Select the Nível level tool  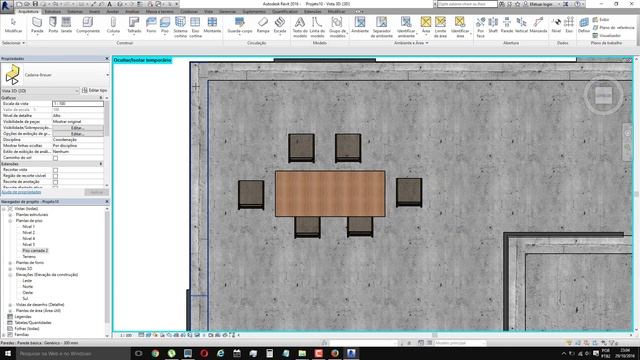point(556,25)
